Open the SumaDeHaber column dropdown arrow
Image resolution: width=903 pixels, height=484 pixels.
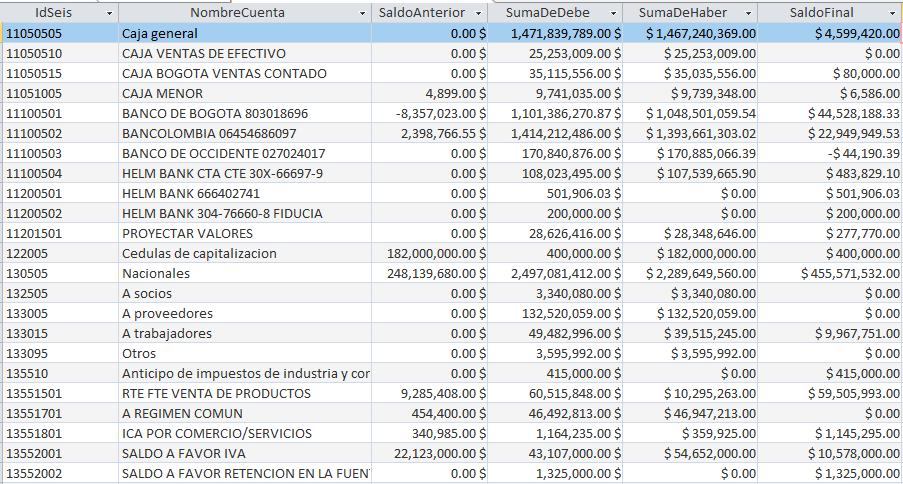[749, 13]
